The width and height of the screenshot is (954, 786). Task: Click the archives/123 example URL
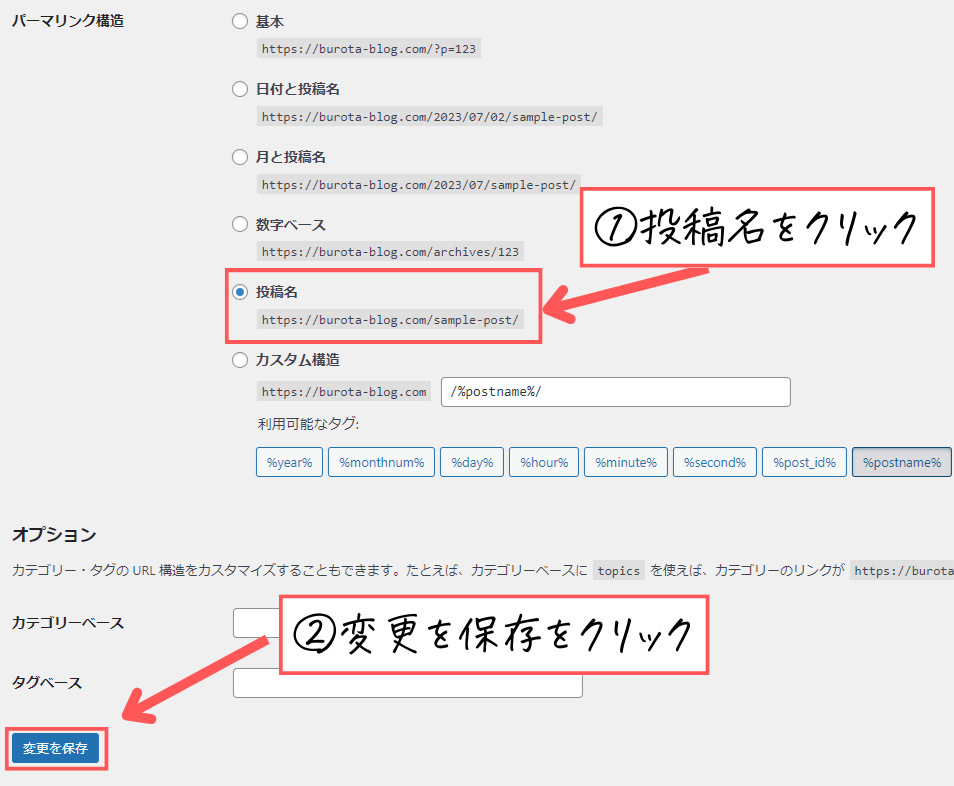390,252
